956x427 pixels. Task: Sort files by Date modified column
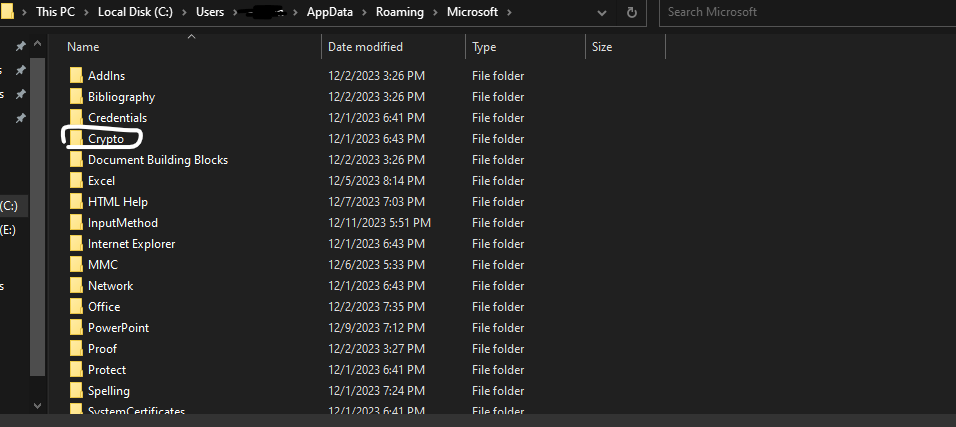point(365,47)
